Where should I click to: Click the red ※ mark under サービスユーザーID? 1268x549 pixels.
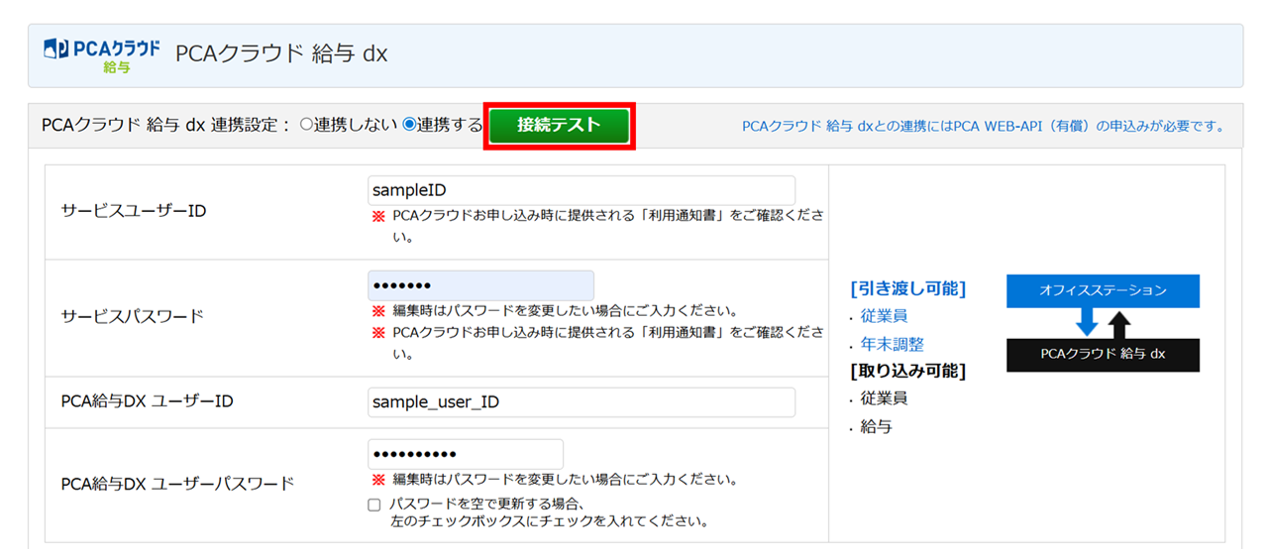pyautogui.click(x=378, y=215)
